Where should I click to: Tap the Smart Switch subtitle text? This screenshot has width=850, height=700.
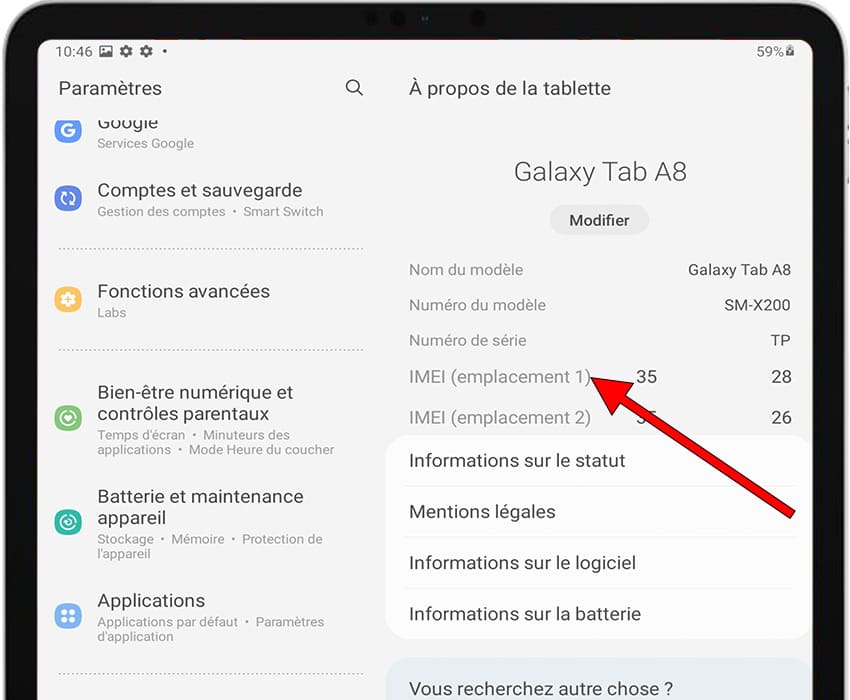click(x=283, y=211)
